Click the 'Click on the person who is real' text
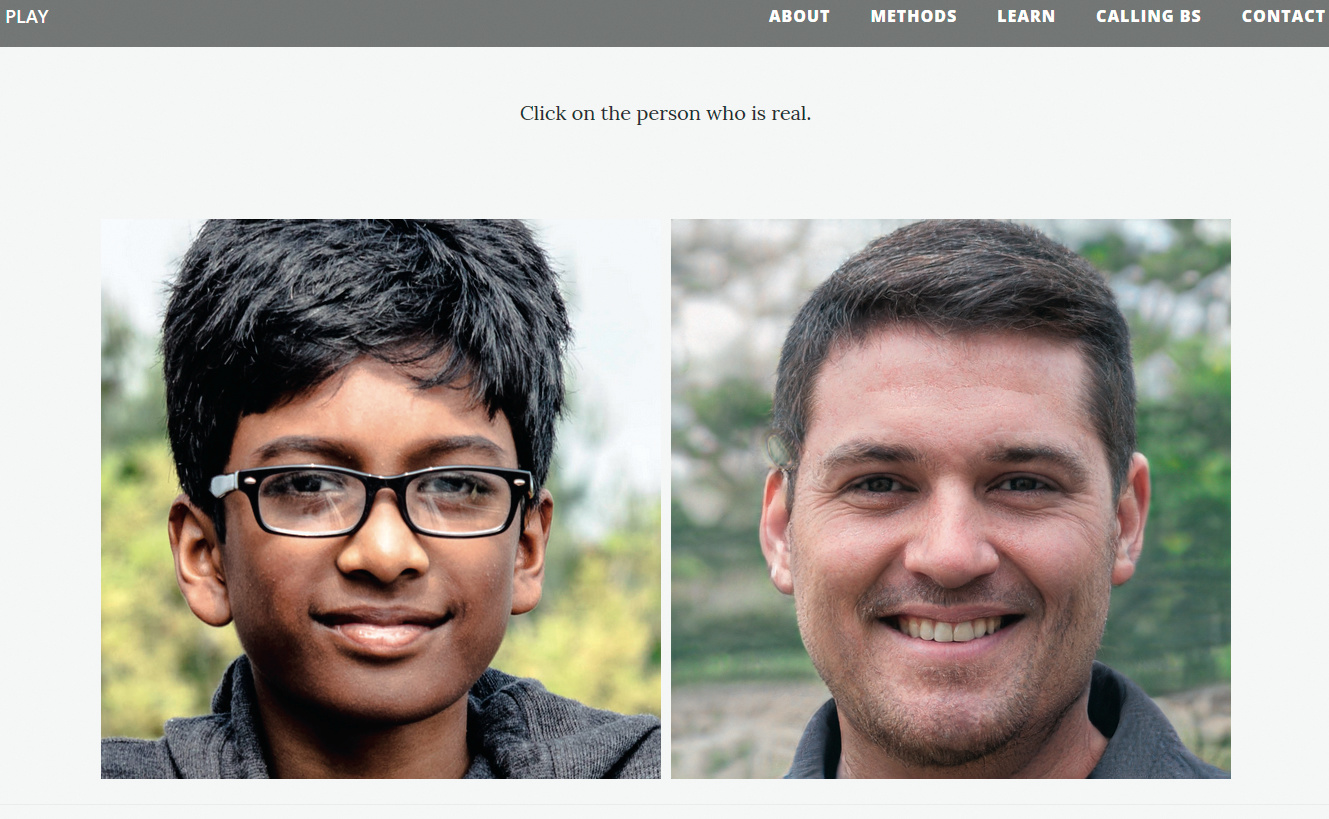 (665, 114)
